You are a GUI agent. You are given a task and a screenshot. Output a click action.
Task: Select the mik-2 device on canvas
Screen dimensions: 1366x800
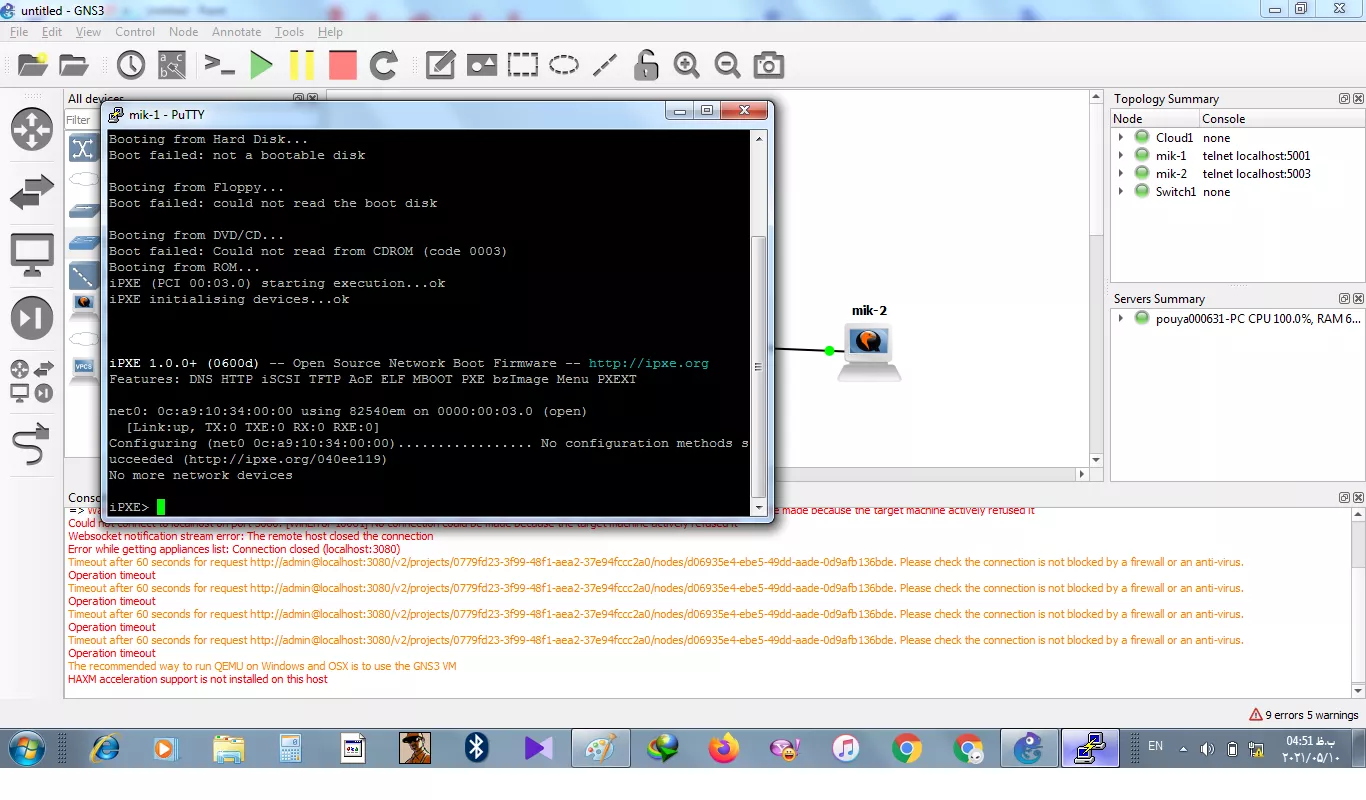click(869, 353)
